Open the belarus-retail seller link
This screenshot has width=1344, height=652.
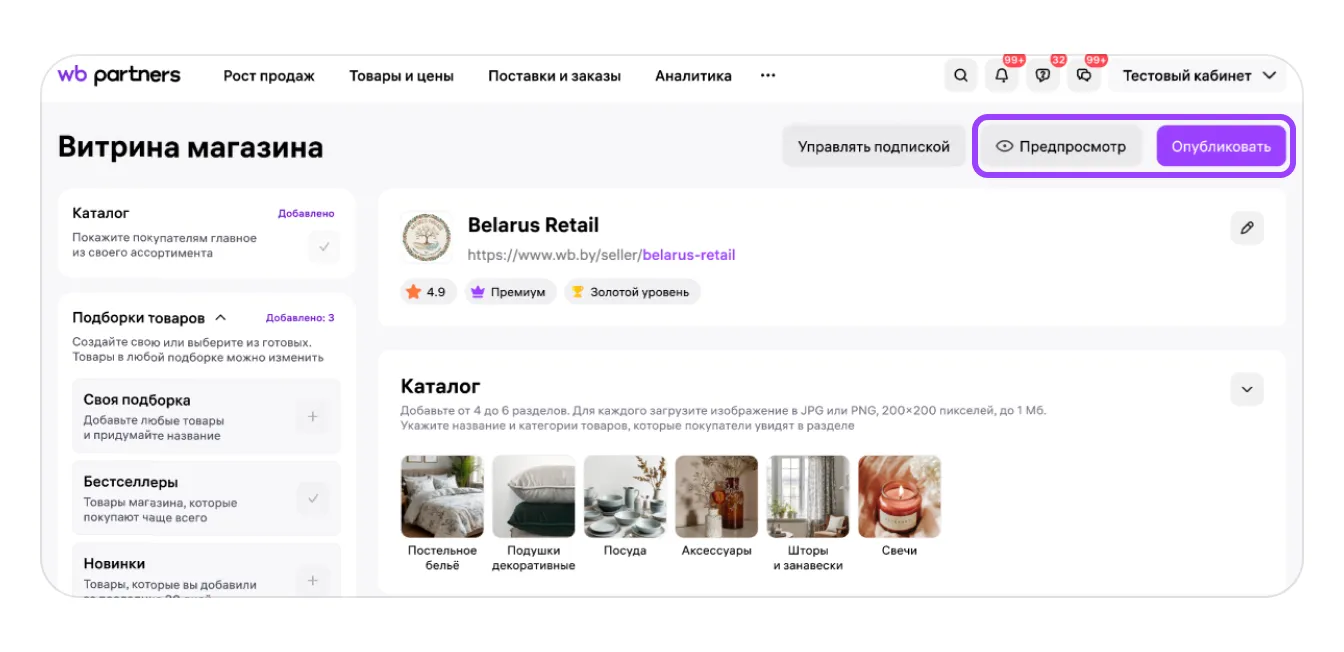point(688,255)
